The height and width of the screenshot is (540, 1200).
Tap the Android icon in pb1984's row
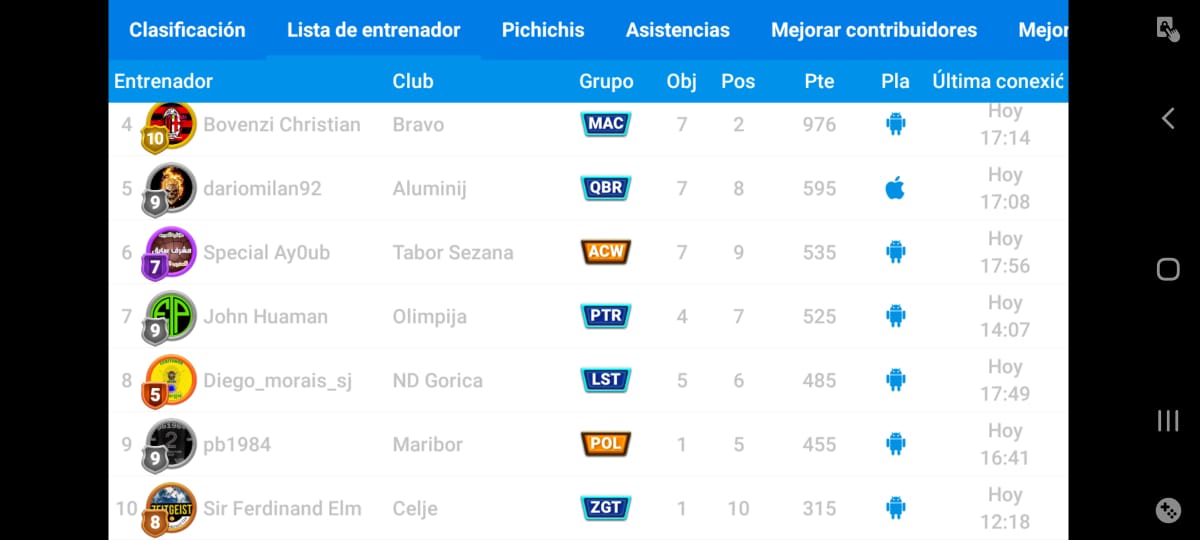click(895, 444)
